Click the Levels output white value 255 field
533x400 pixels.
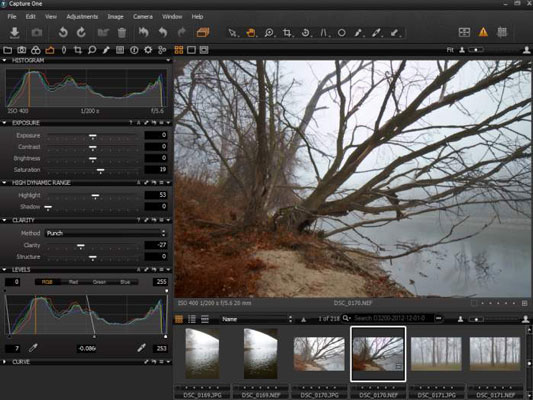[x=161, y=282]
